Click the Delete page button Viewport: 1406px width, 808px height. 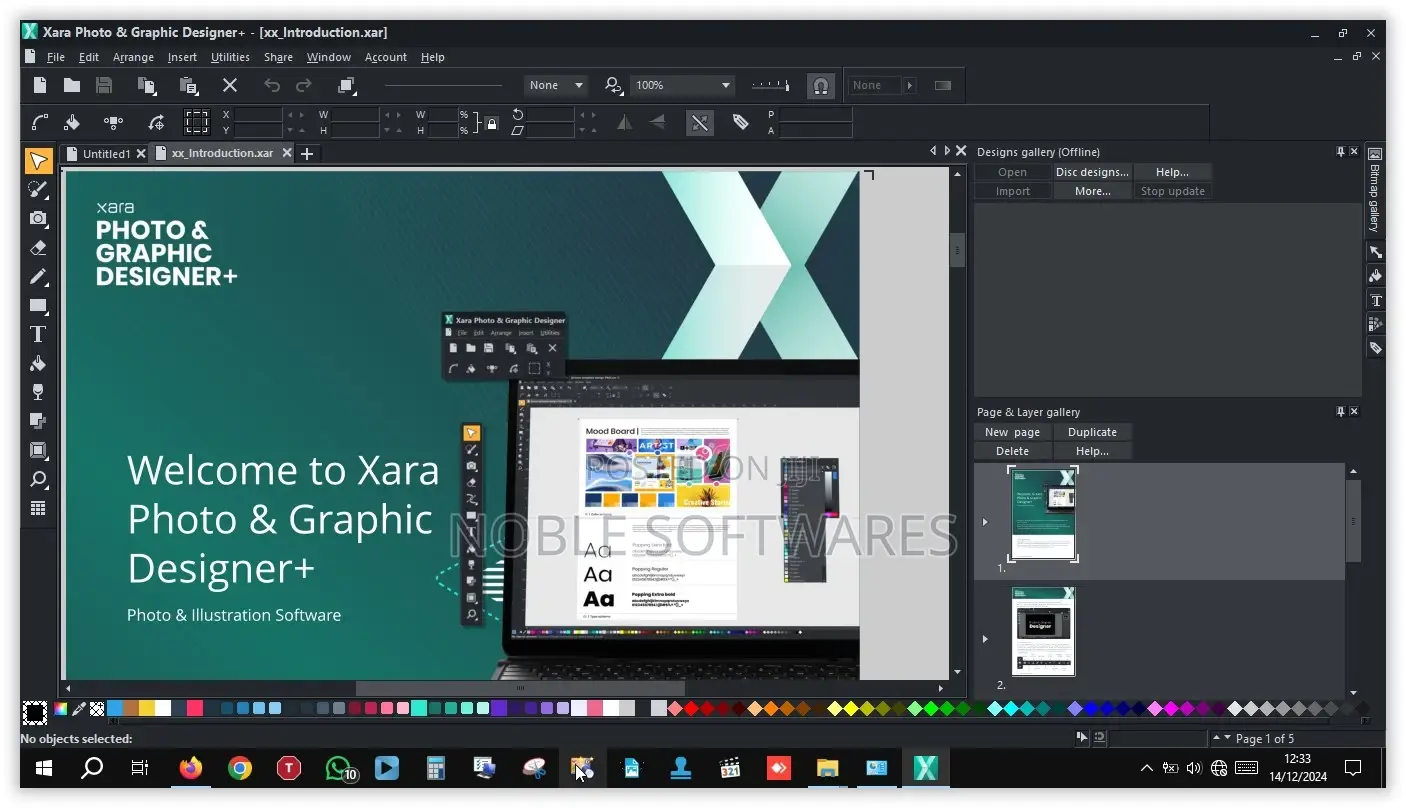[1012, 451]
